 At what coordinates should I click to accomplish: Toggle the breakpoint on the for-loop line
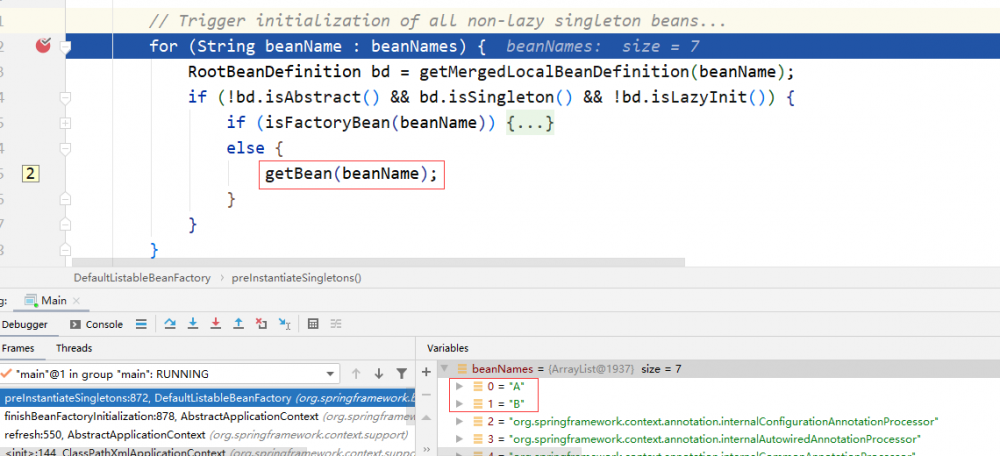point(43,46)
